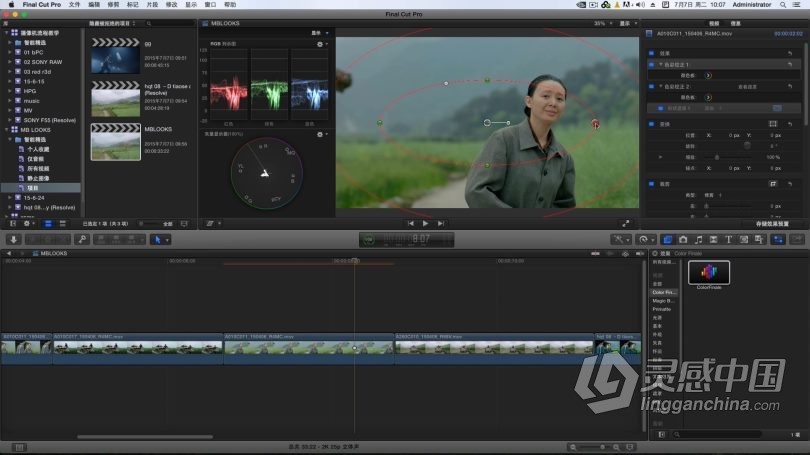The height and width of the screenshot is (455, 810).
Task: Open the transitions browser icon
Action: point(713,240)
